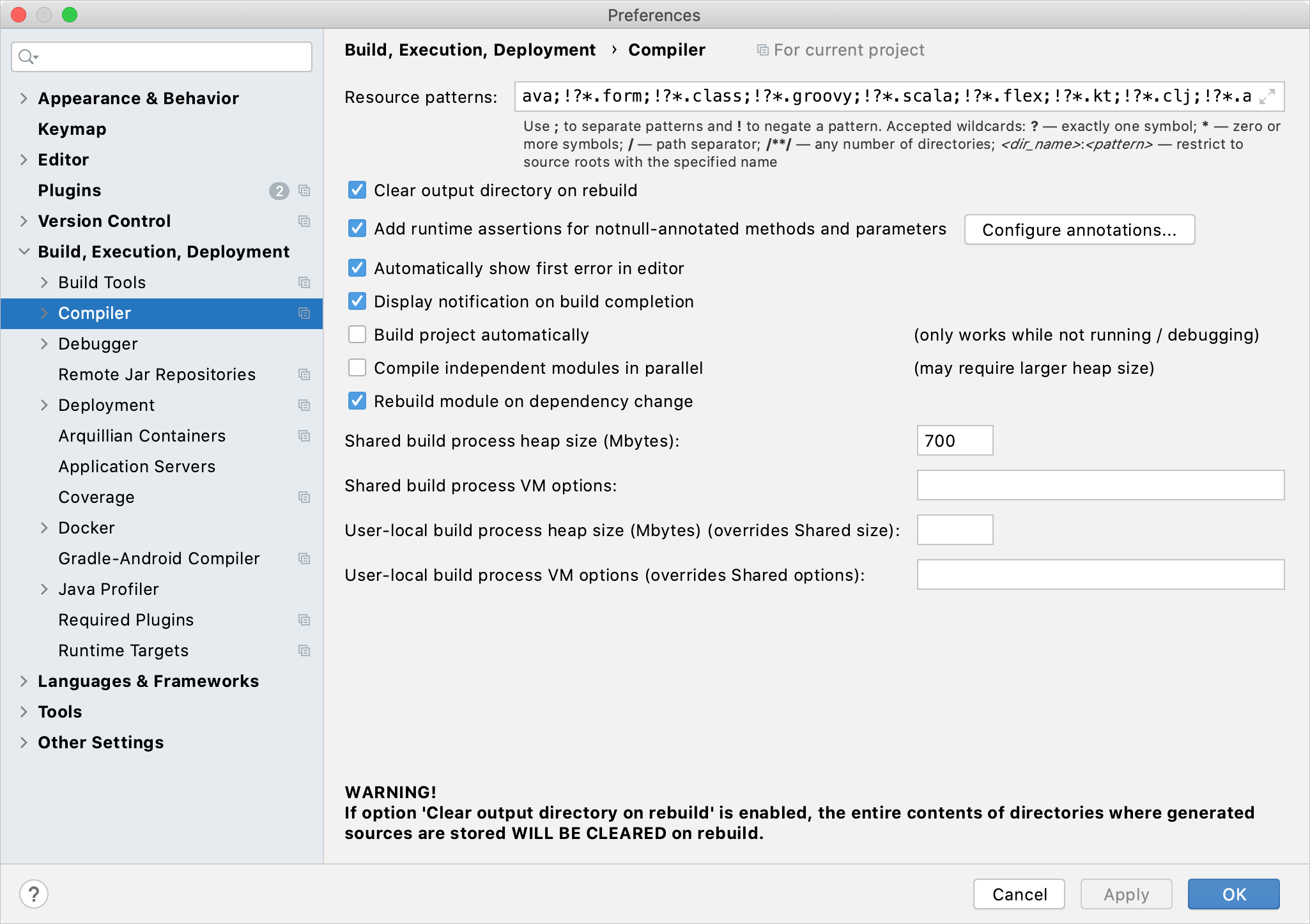Select Required Plugins page
1310x924 pixels.
click(x=126, y=620)
